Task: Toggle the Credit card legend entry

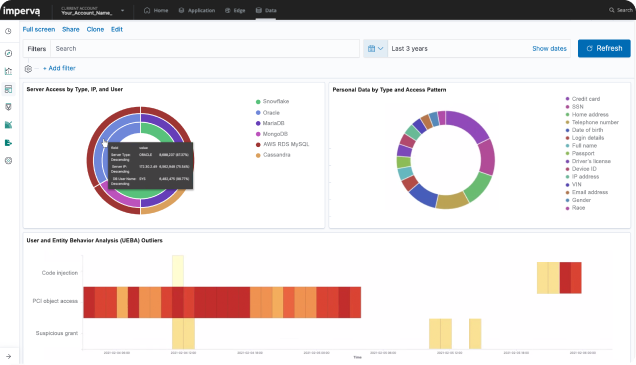Action: point(582,99)
